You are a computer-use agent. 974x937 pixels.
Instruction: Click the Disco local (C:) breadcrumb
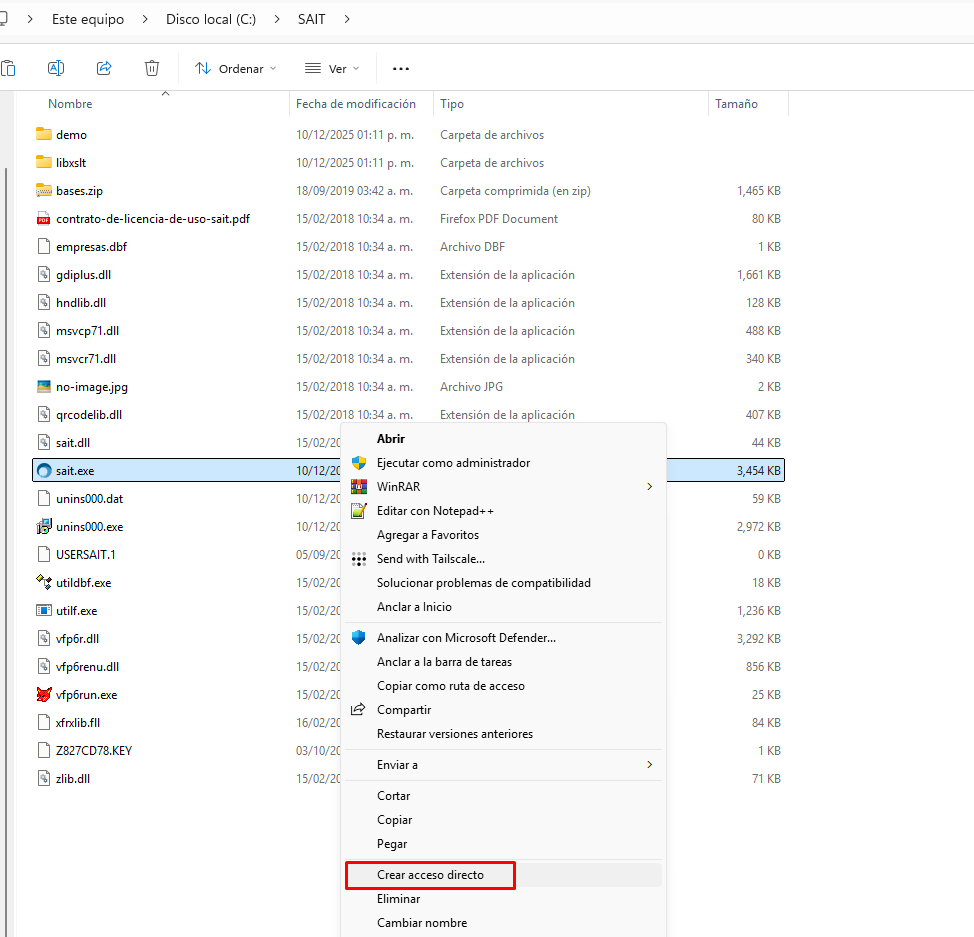click(212, 19)
